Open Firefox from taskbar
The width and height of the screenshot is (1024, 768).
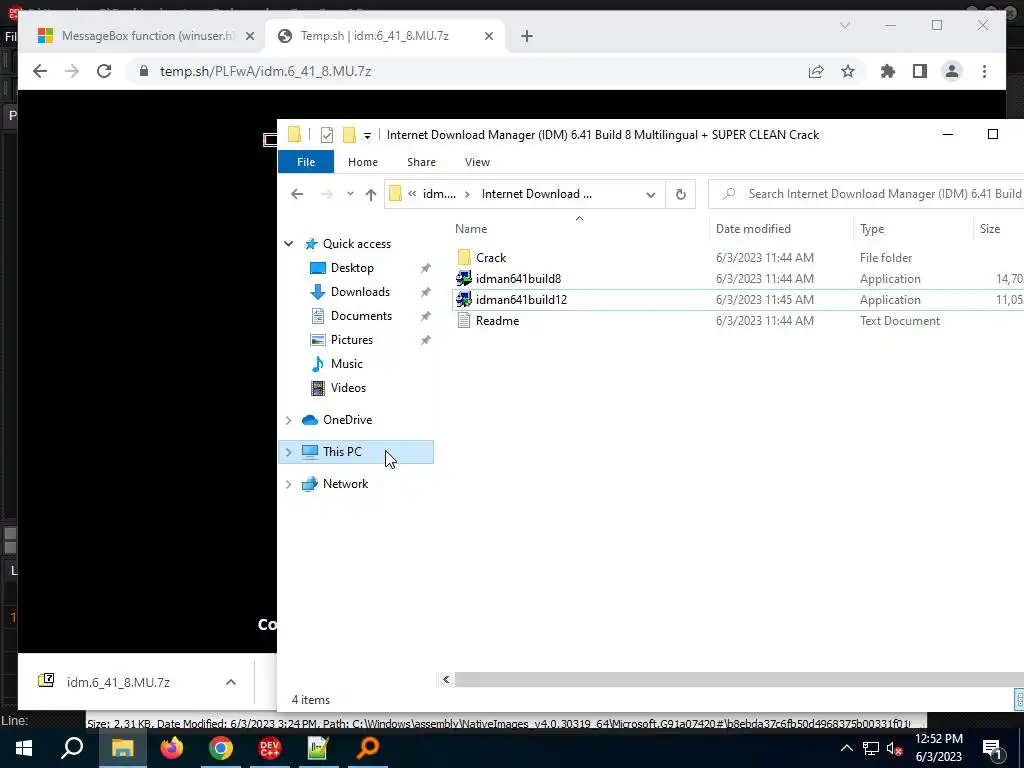(x=172, y=748)
